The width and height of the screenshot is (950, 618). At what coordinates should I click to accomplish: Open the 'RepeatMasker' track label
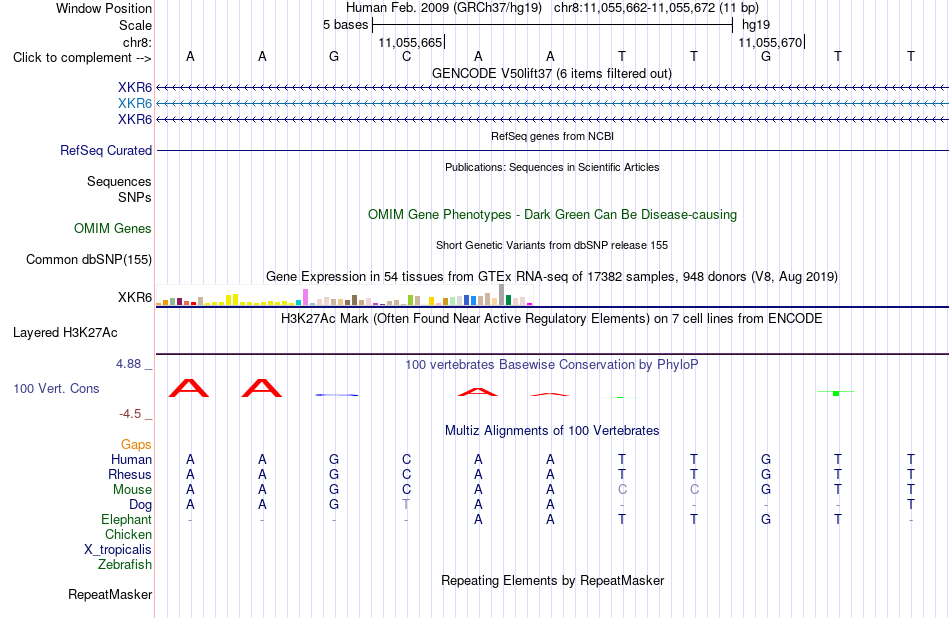110,594
